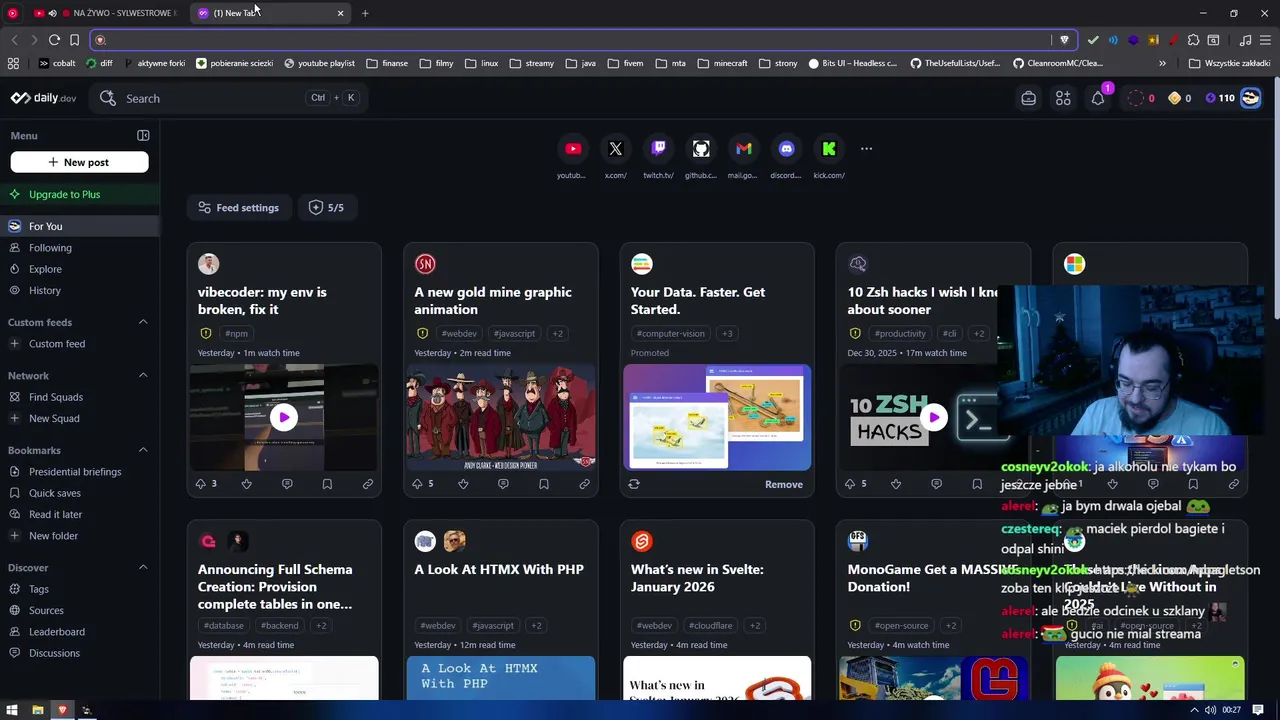Focus the browser address bar

[570, 40]
